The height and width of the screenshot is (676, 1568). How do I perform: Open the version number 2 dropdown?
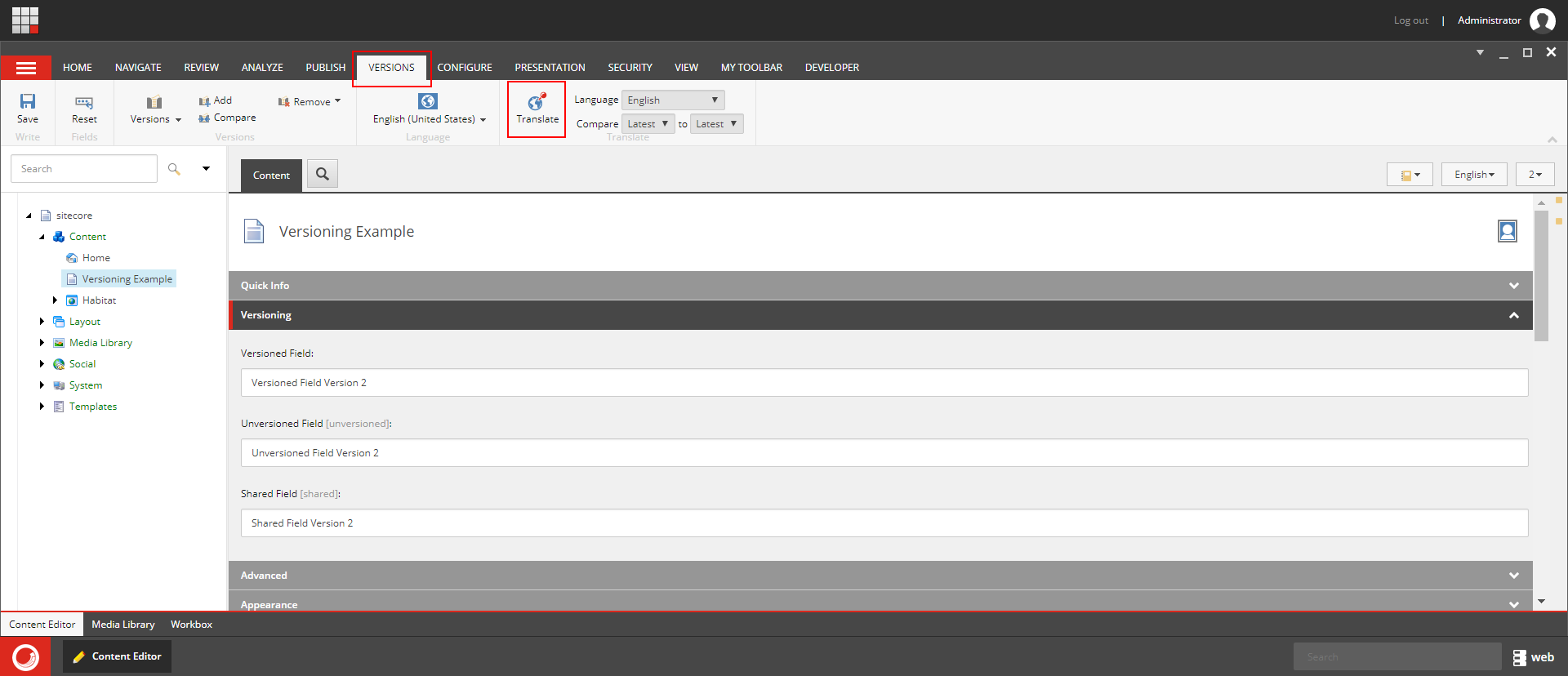(1535, 175)
